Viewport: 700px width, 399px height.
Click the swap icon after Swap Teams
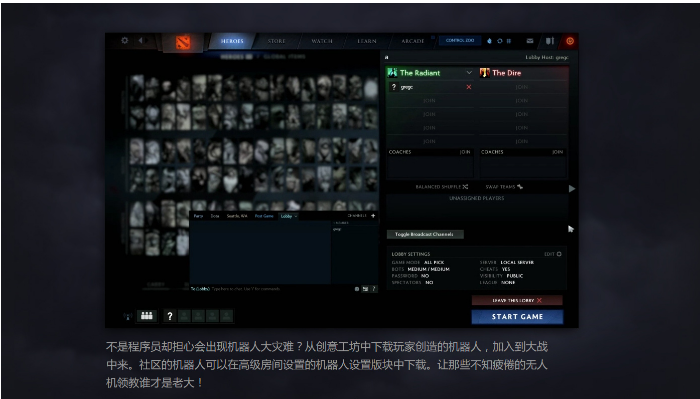click(x=520, y=187)
